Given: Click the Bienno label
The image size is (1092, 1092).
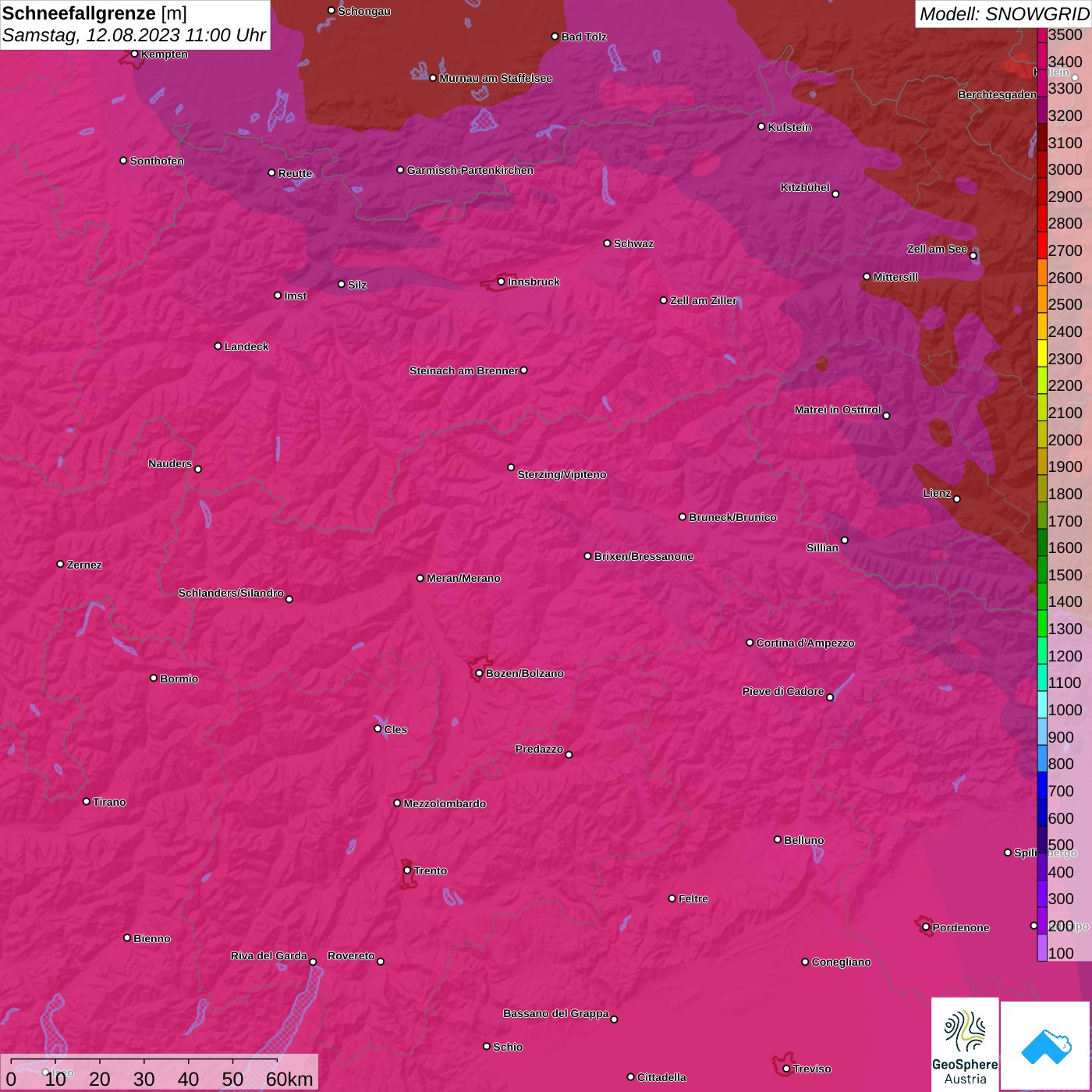Looking at the screenshot, I should coord(151,938).
